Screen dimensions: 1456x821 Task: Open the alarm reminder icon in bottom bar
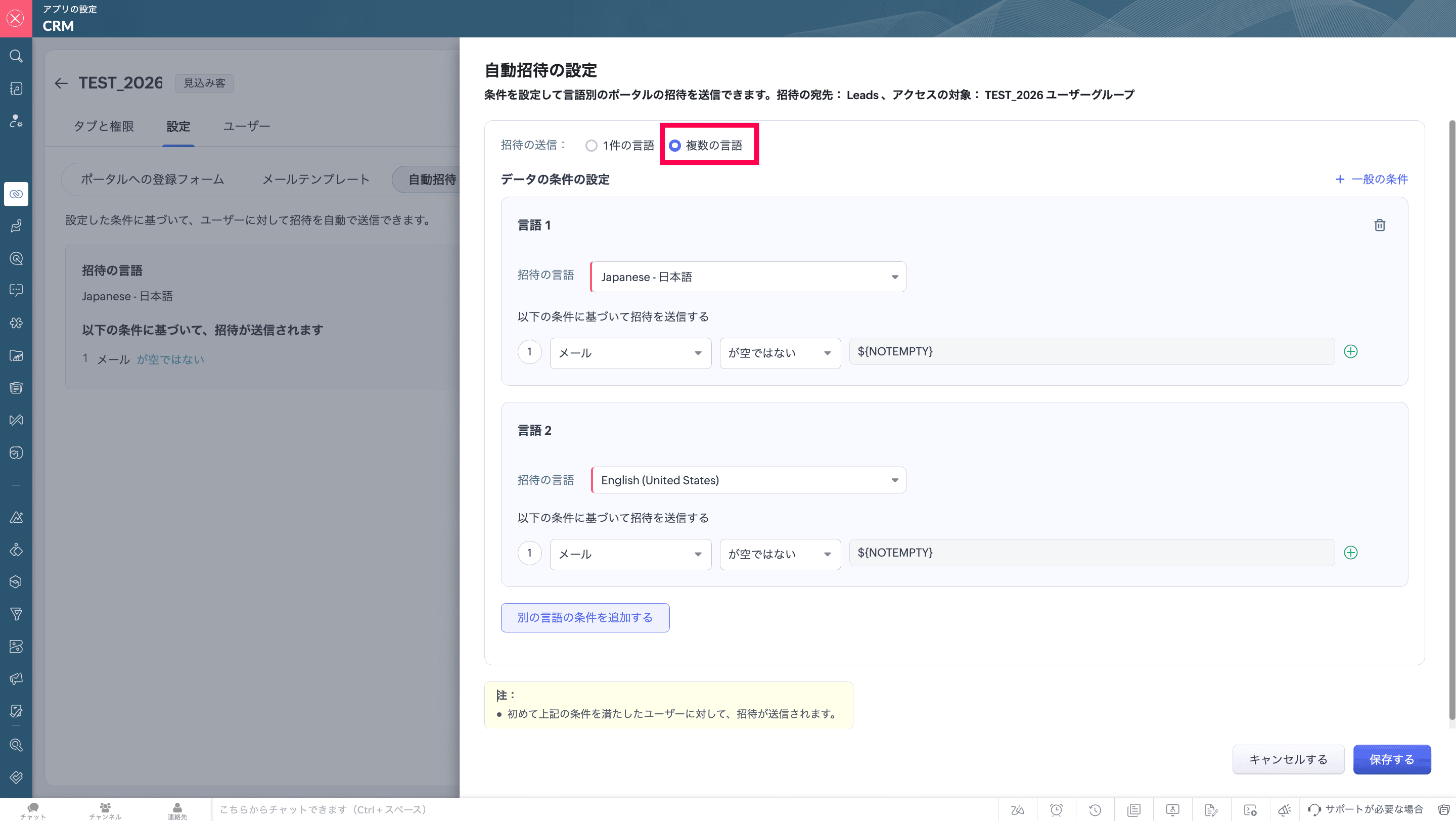(x=1056, y=810)
